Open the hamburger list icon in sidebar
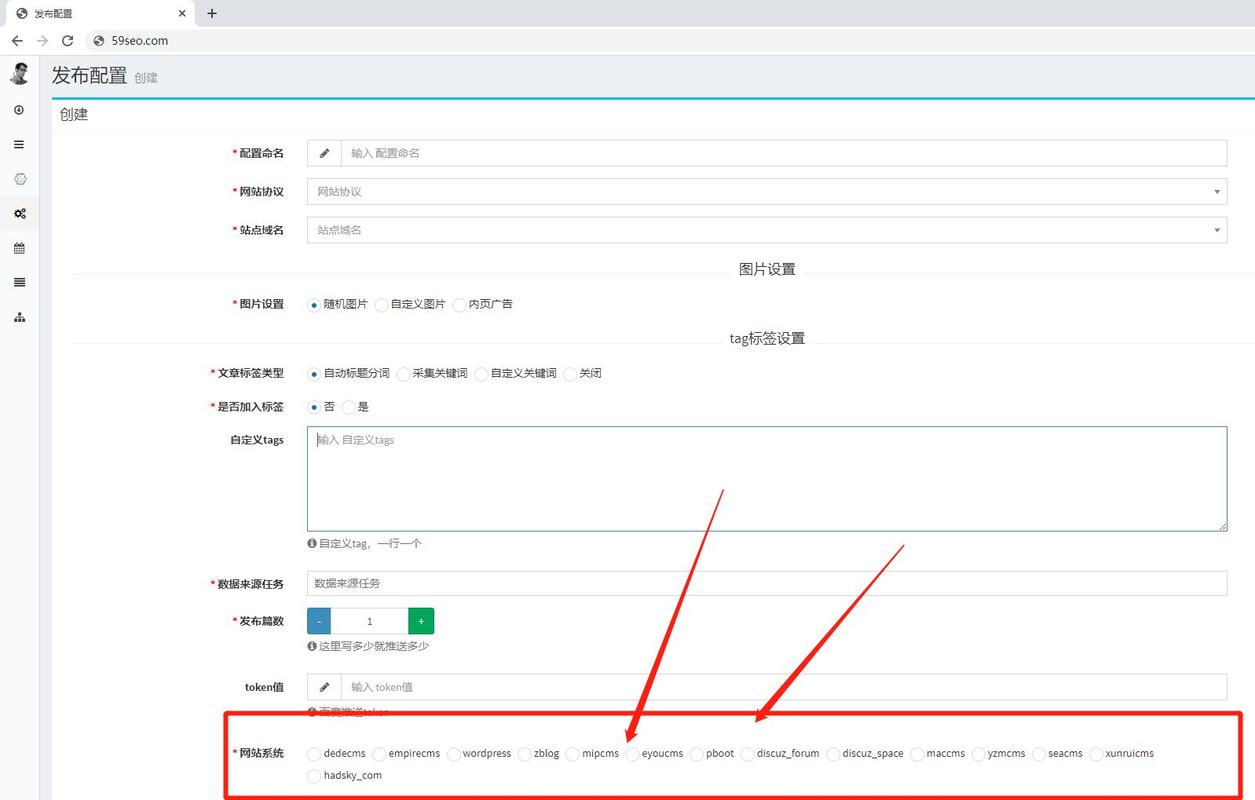 point(18,144)
